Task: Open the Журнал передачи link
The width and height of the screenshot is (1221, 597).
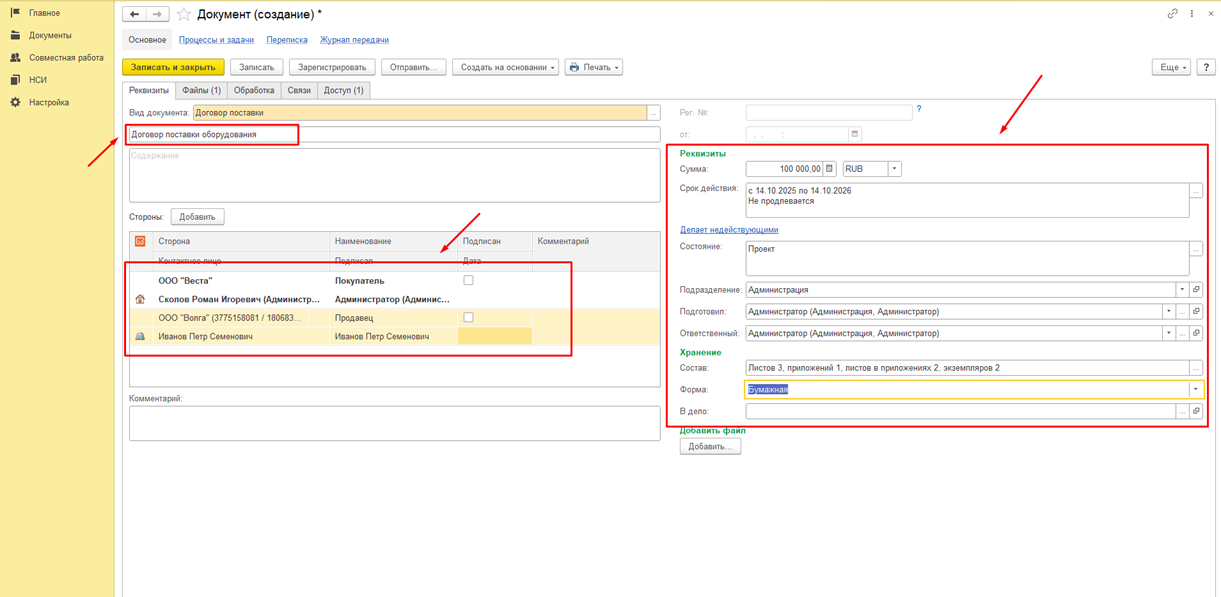Action: 354,40
